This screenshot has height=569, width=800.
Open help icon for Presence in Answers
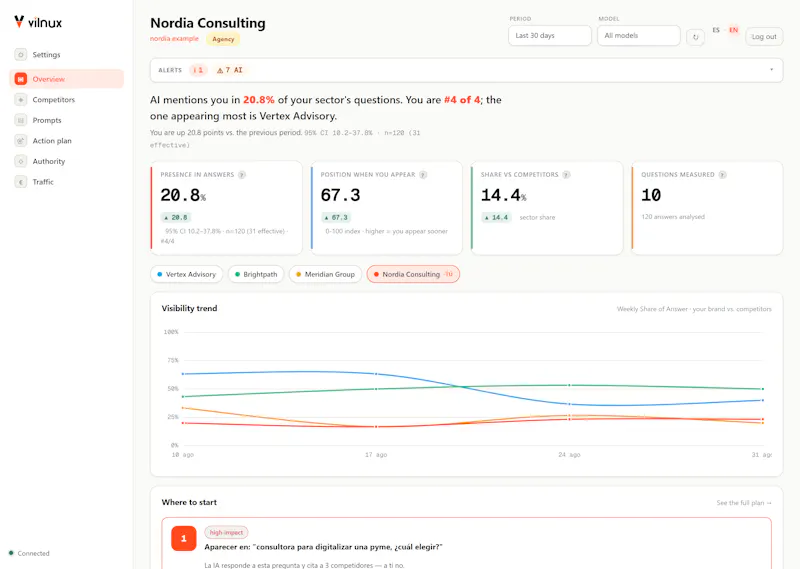(x=242, y=175)
